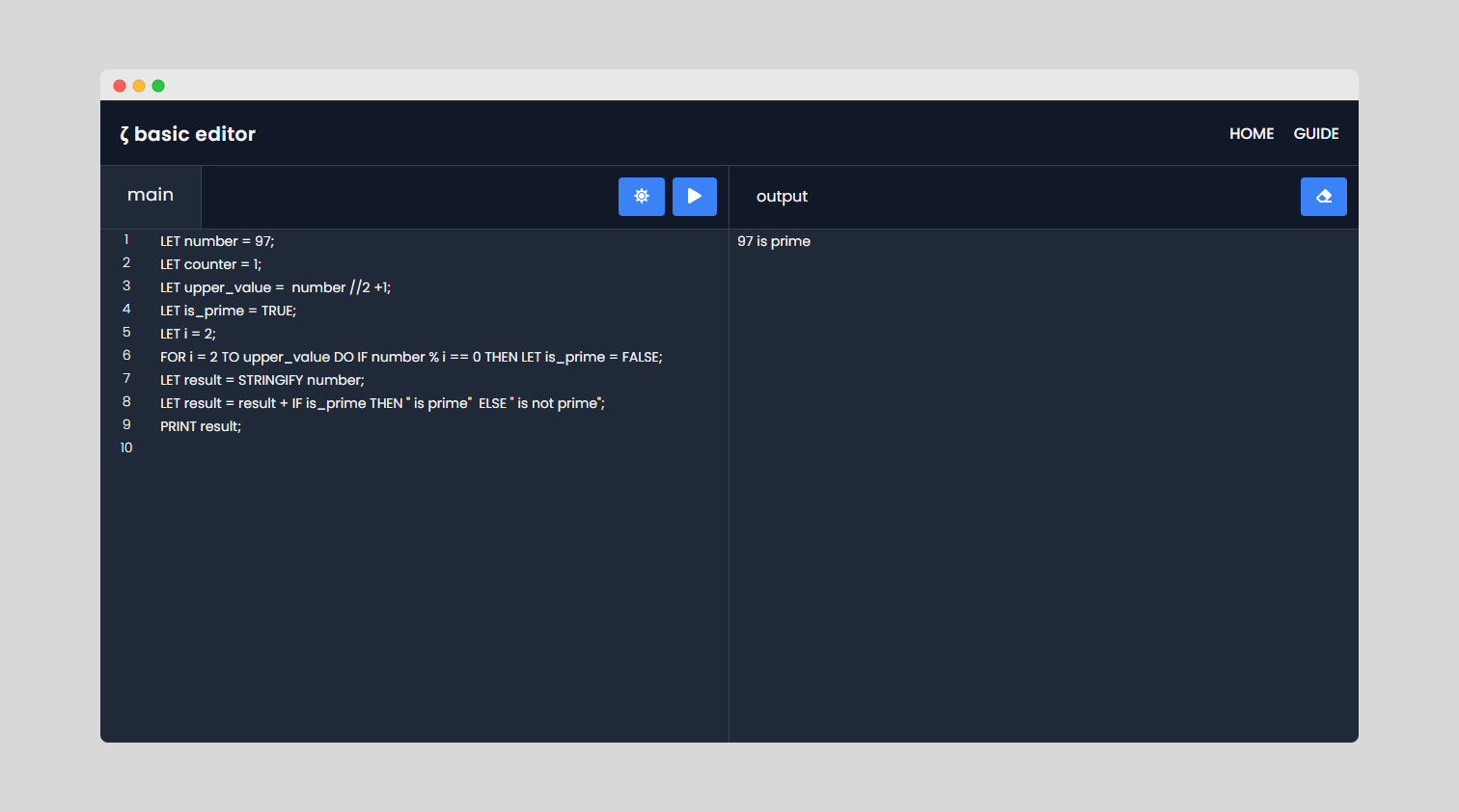
Task: Click the line "LET result = STRINGIFY number;"
Action: [x=262, y=380]
